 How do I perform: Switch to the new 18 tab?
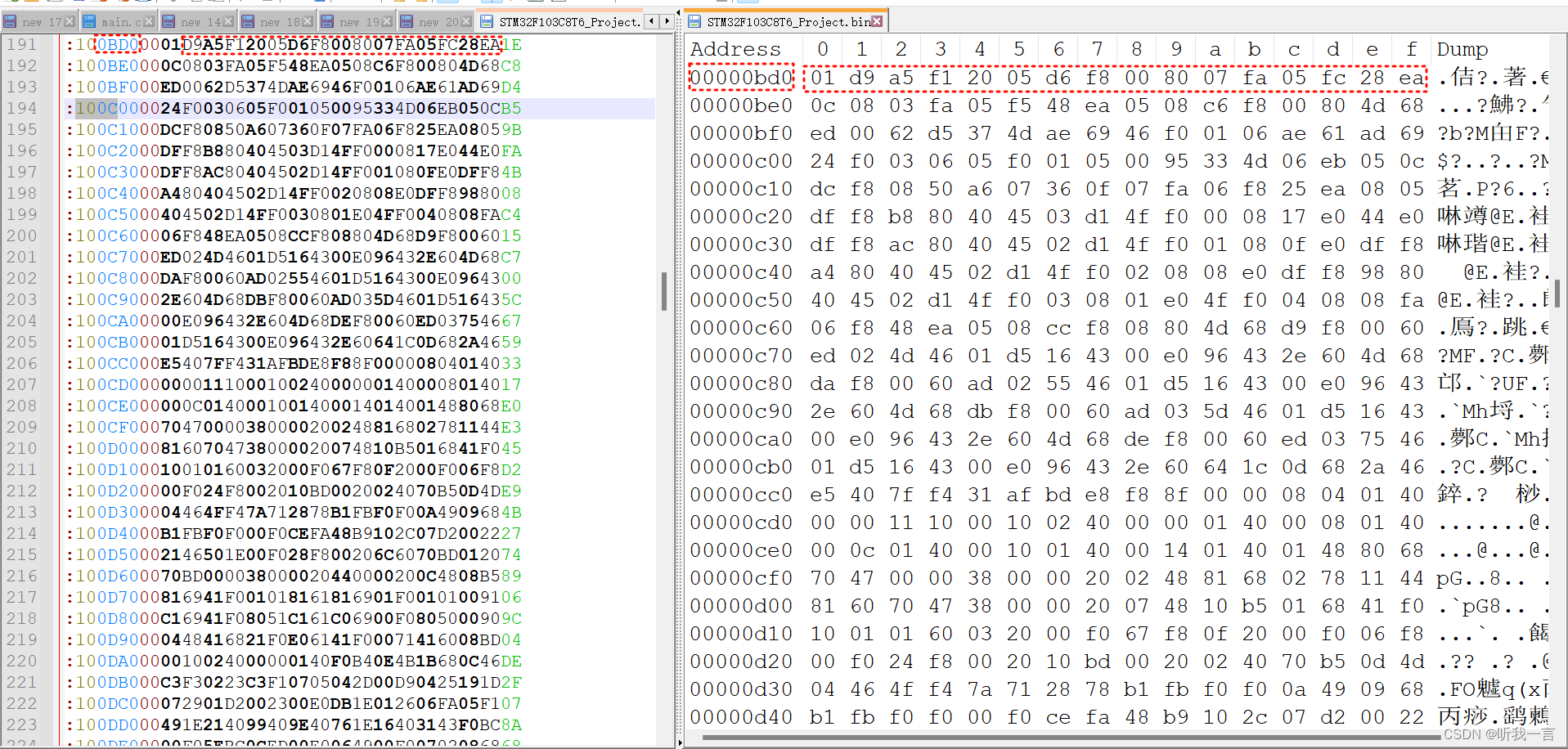[x=278, y=21]
